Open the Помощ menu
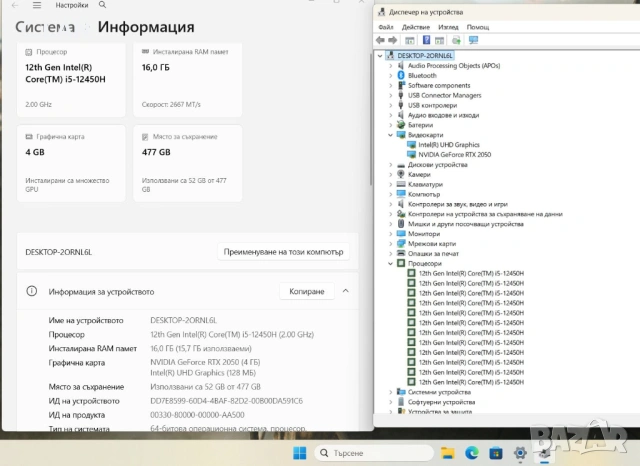This screenshot has height=466, width=640. point(478,27)
